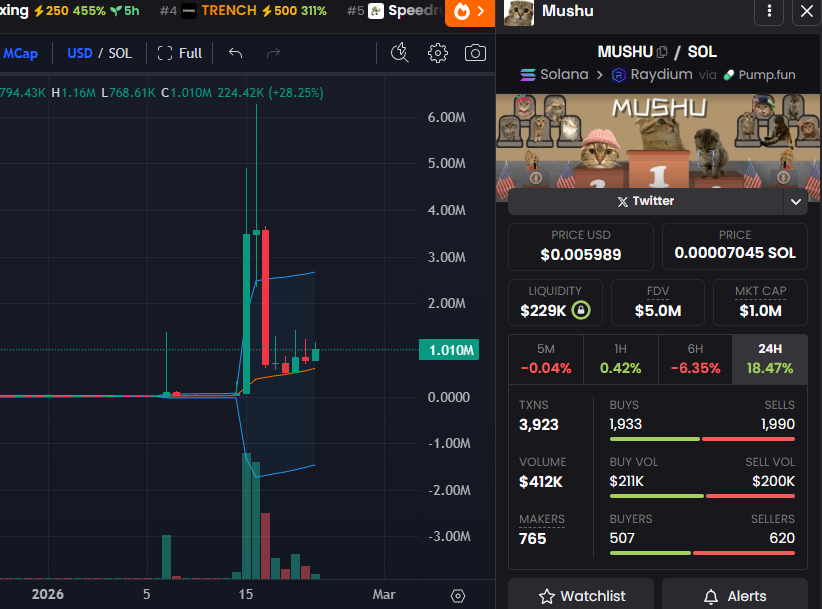Click the MKT CAP $1.0M box

click(760, 302)
